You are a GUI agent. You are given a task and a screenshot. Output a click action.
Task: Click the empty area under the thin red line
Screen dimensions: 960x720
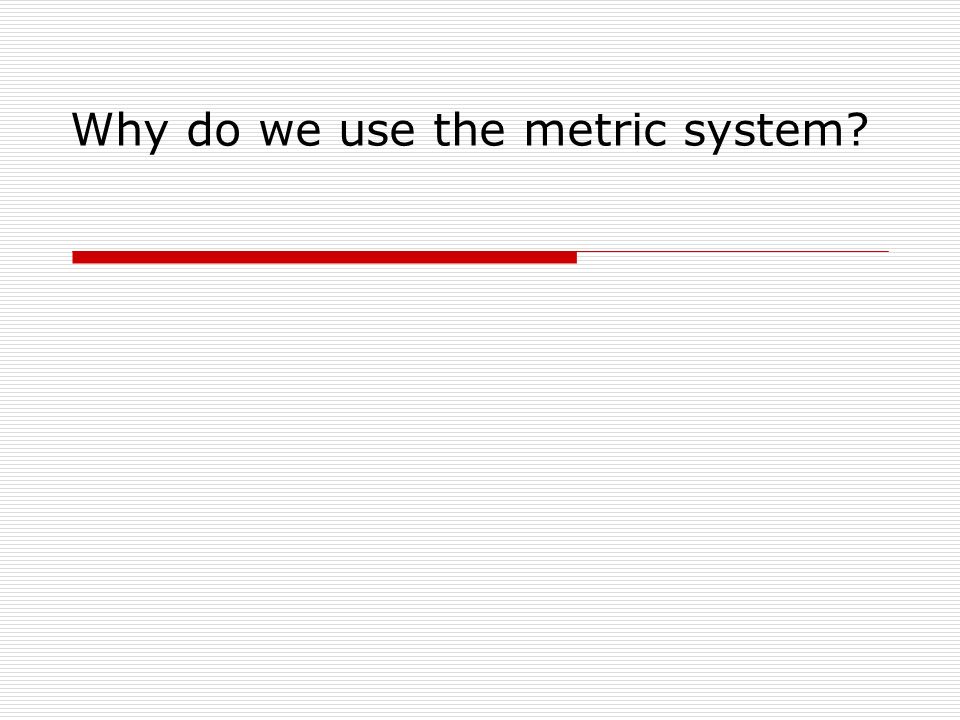733,288
